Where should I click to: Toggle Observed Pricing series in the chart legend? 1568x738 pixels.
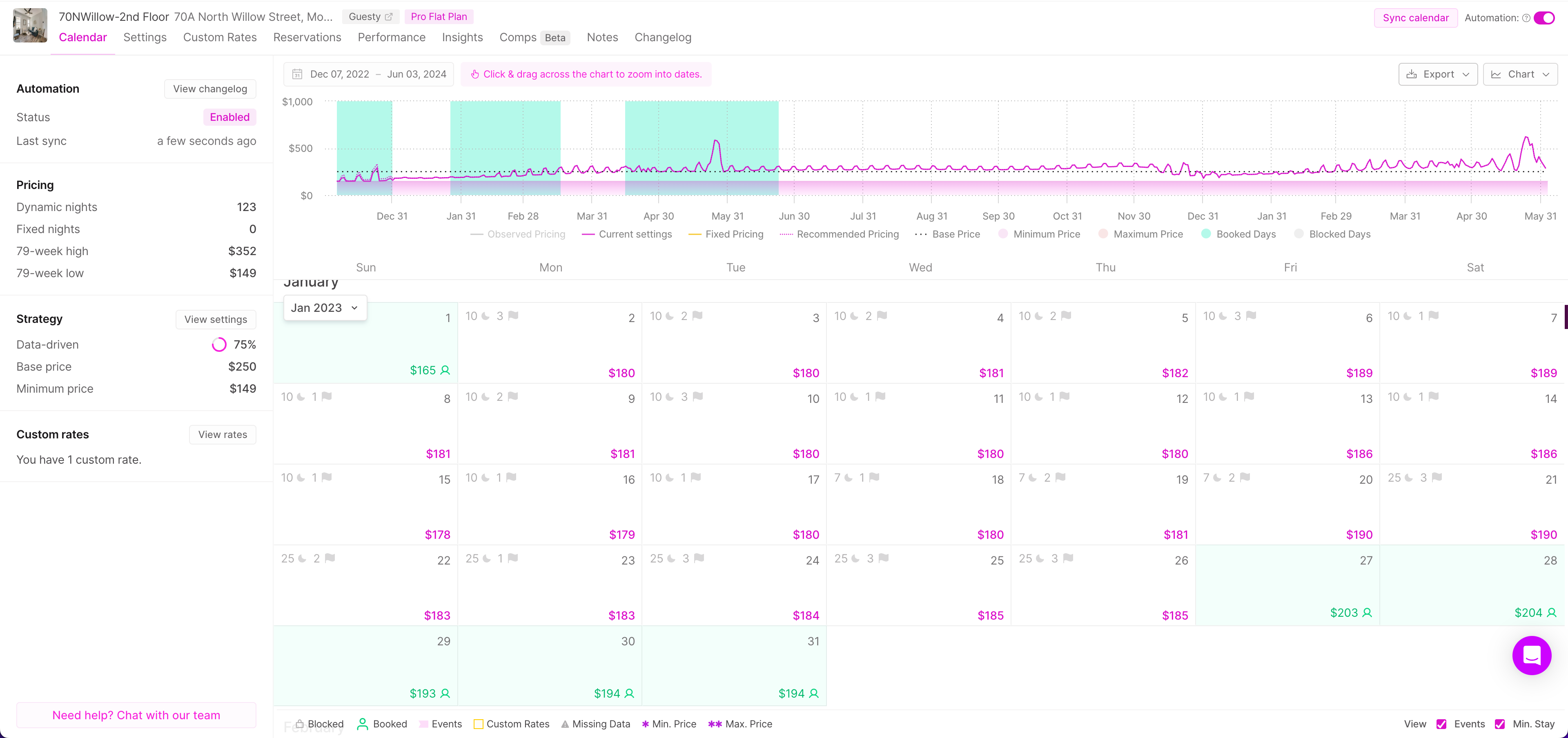(518, 234)
